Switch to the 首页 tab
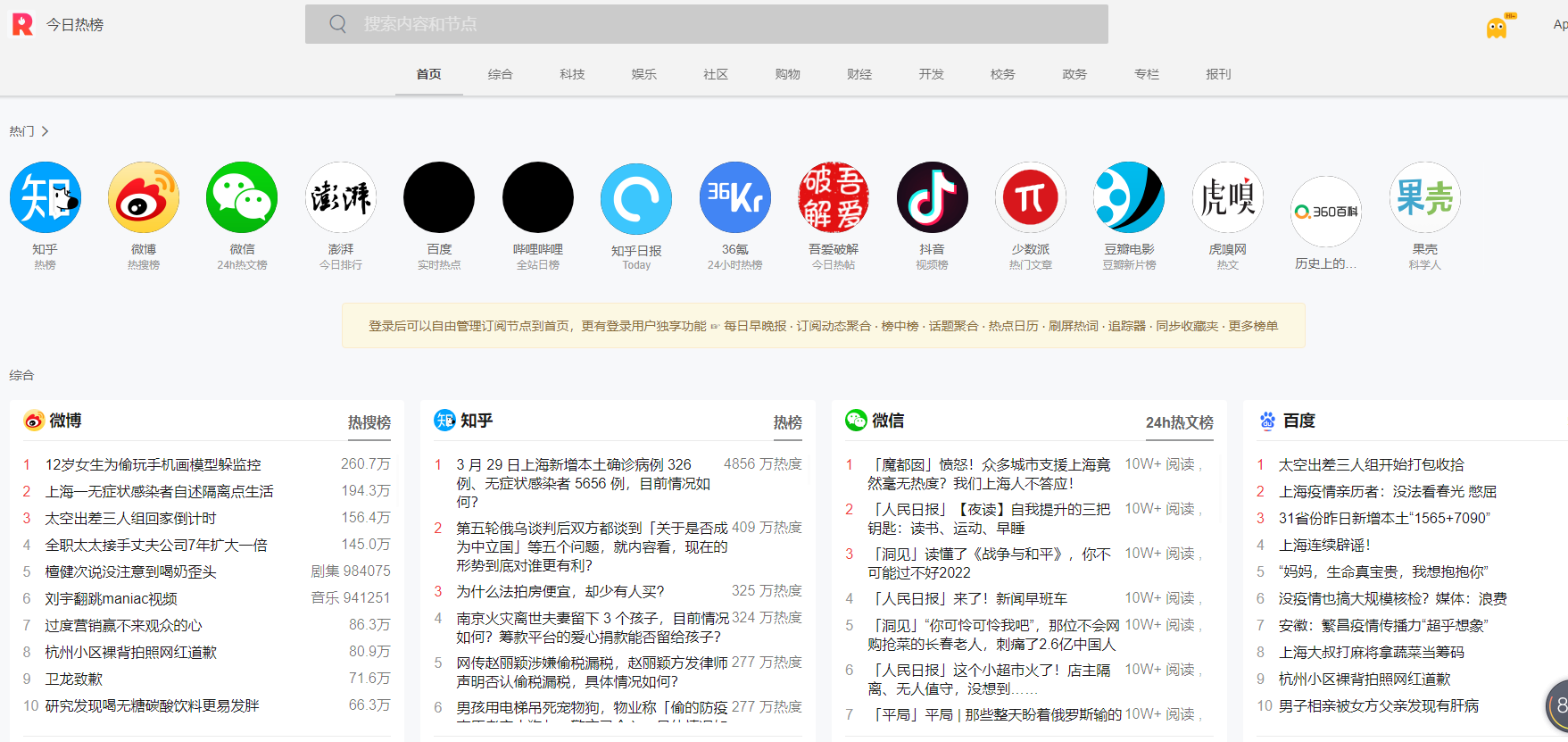This screenshot has height=742, width=1568. [428, 74]
